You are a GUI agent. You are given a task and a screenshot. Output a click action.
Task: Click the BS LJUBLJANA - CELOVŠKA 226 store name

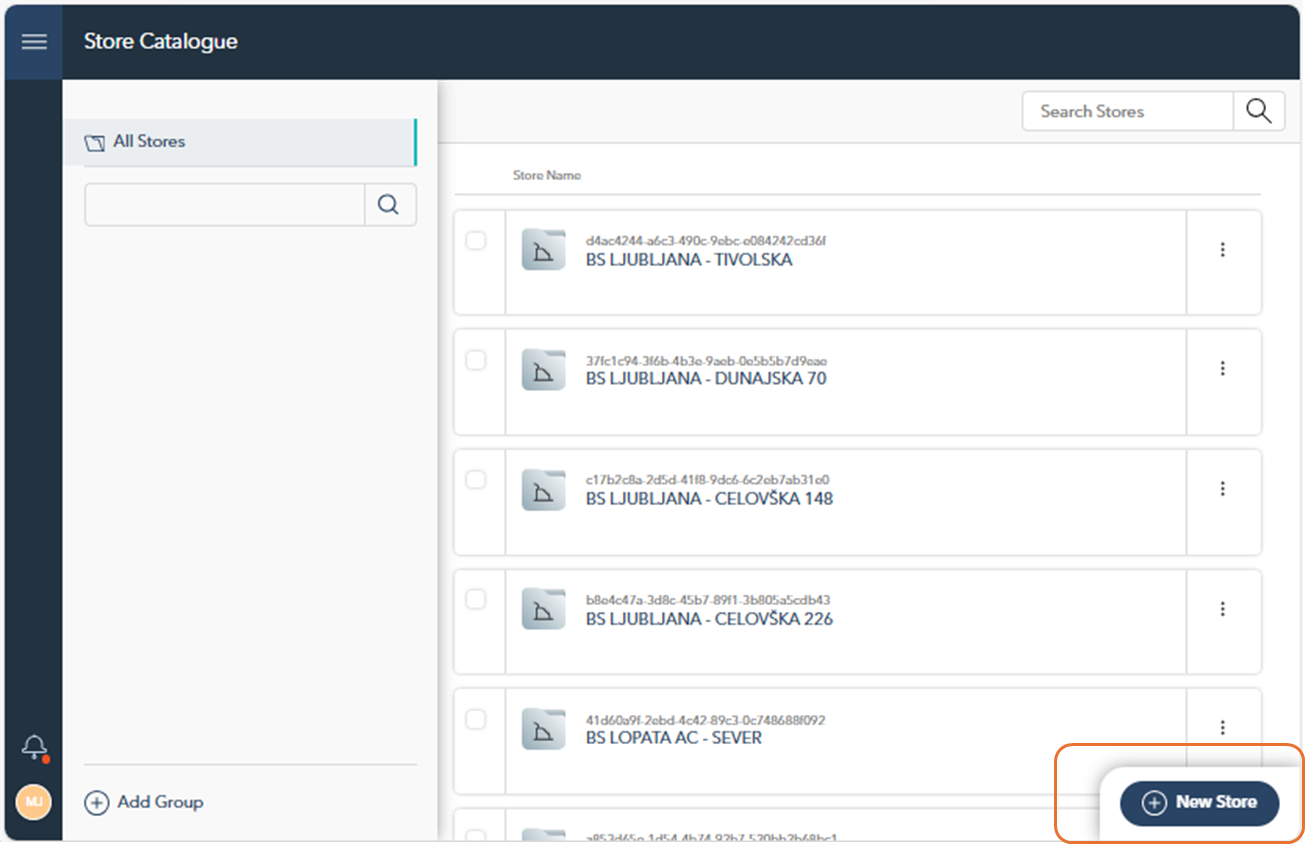(709, 619)
